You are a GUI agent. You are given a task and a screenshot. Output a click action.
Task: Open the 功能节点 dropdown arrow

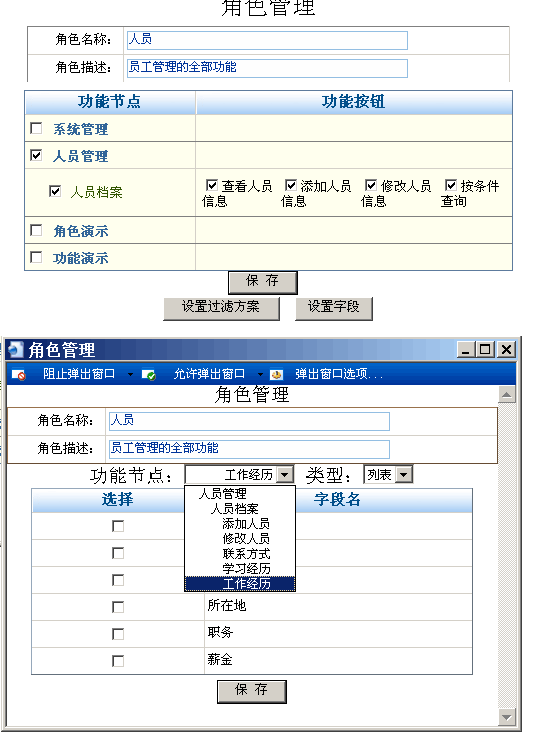[285, 475]
